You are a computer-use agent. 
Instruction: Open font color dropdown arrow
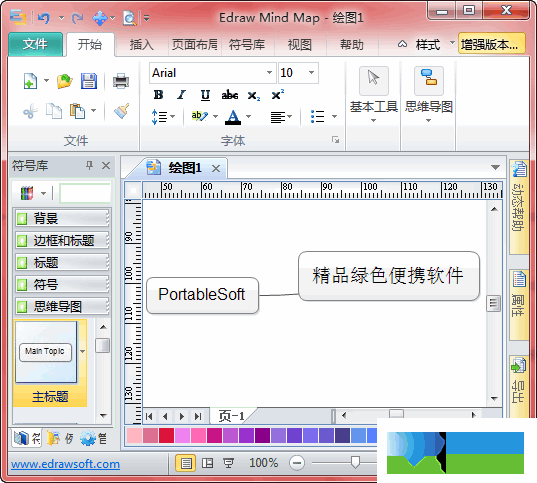tap(249, 116)
